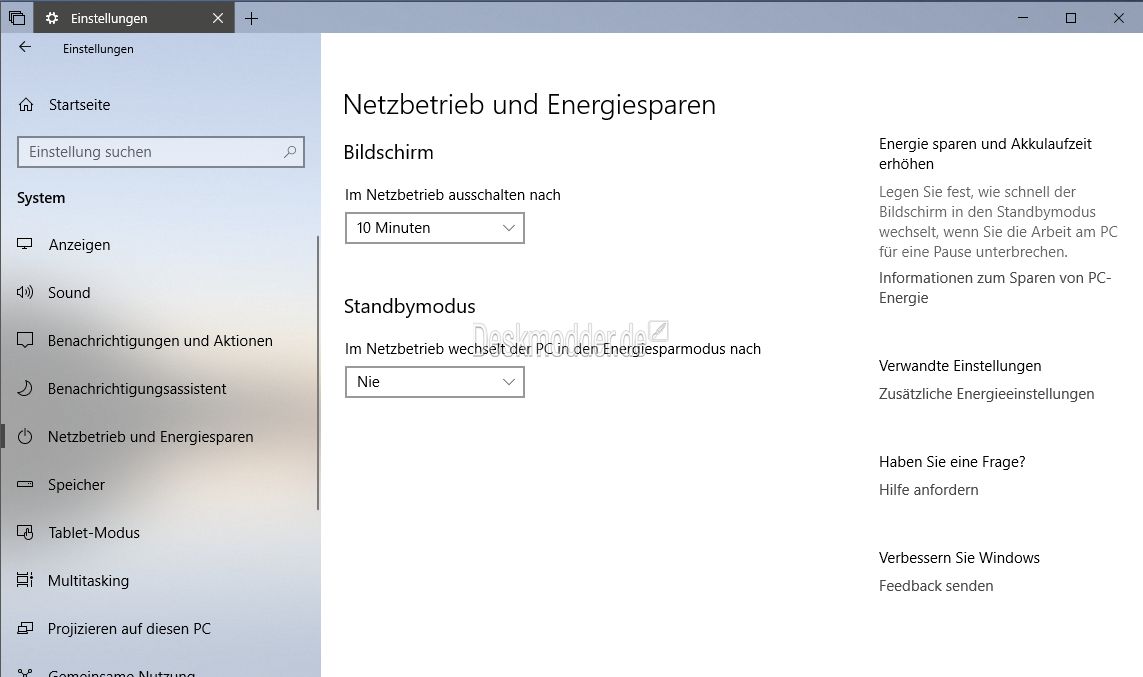Click the Sound speaker icon

[x=25, y=292]
